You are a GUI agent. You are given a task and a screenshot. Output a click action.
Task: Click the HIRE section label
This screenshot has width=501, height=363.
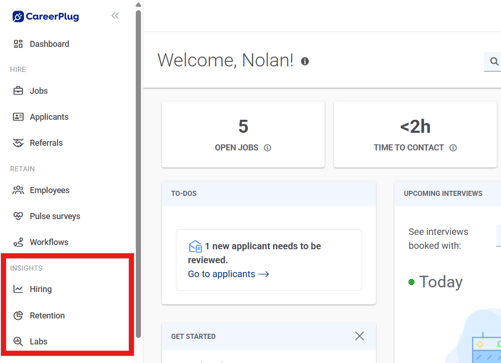pyautogui.click(x=18, y=69)
